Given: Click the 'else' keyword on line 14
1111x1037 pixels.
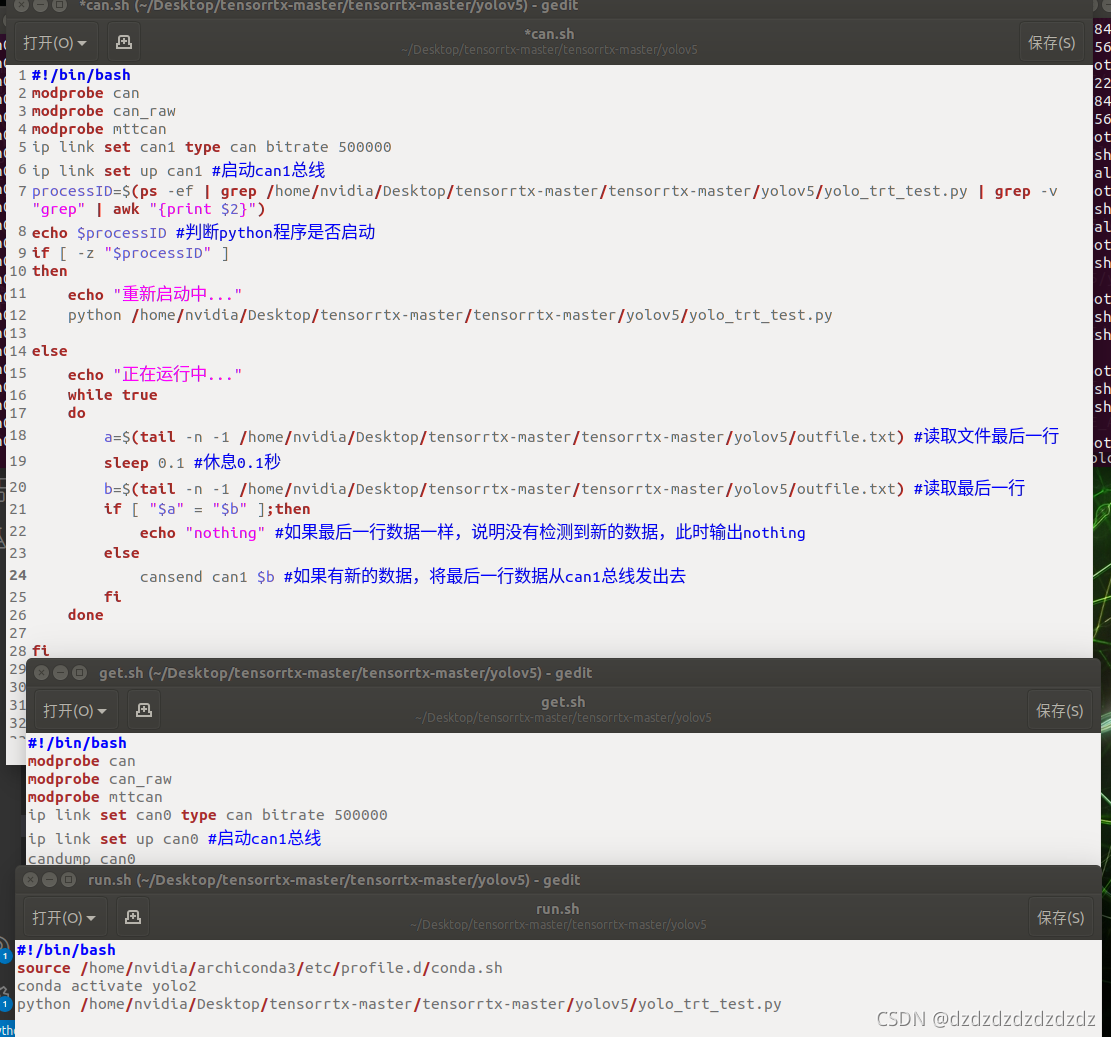Looking at the screenshot, I should coord(50,351).
